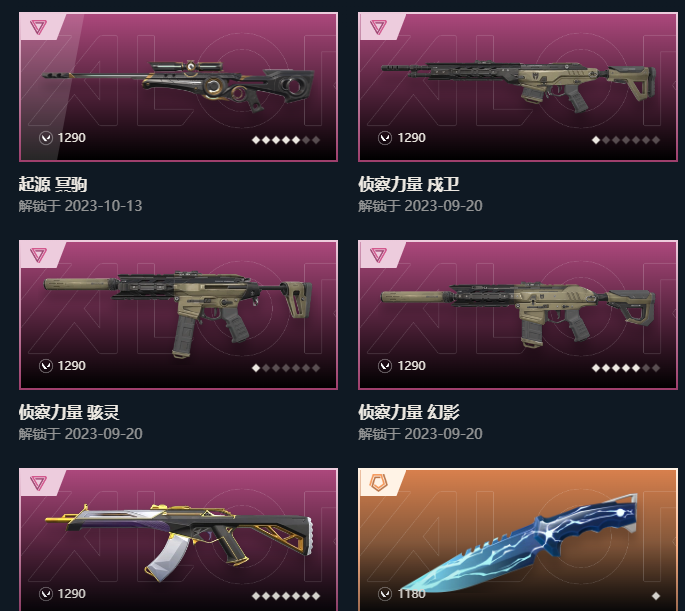Click upgrade level diamonds on 侦察力量 幻影 card
The image size is (685, 611).
click(626, 368)
